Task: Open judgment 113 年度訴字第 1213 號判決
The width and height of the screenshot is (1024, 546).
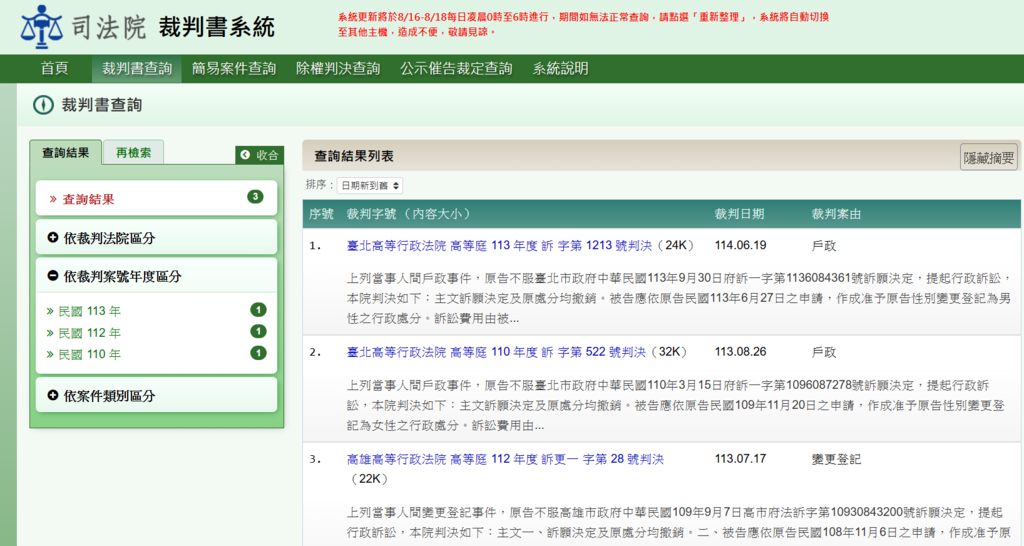Action: pos(499,246)
